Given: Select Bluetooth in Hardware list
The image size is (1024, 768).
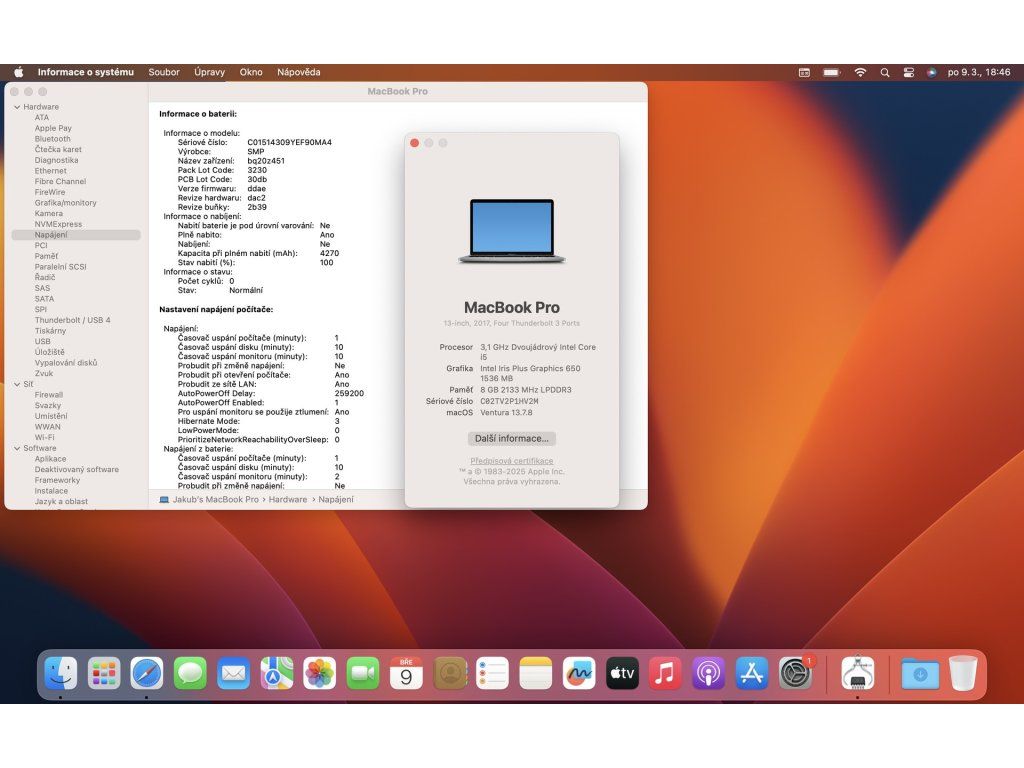Looking at the screenshot, I should (x=53, y=139).
